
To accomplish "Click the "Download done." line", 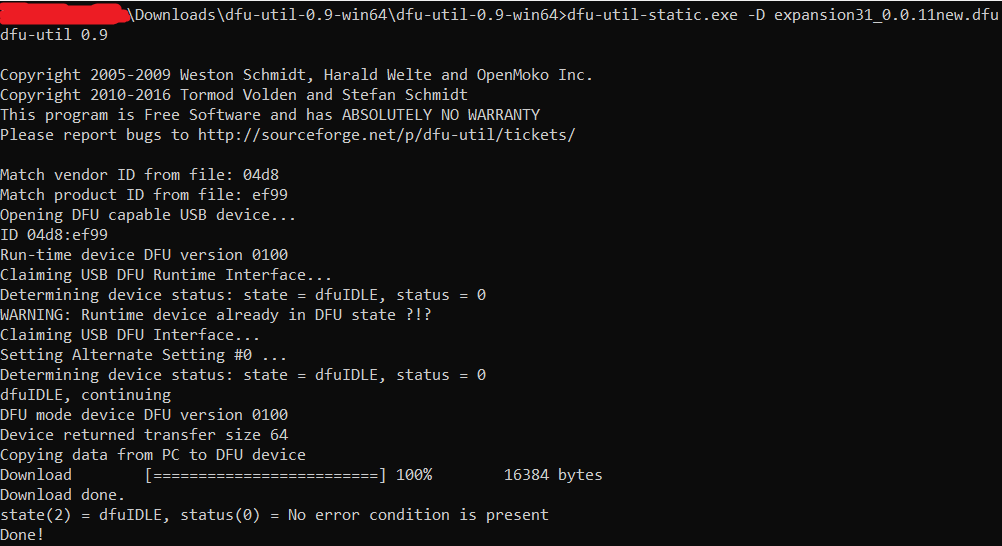I will pyautogui.click(x=62, y=495).
